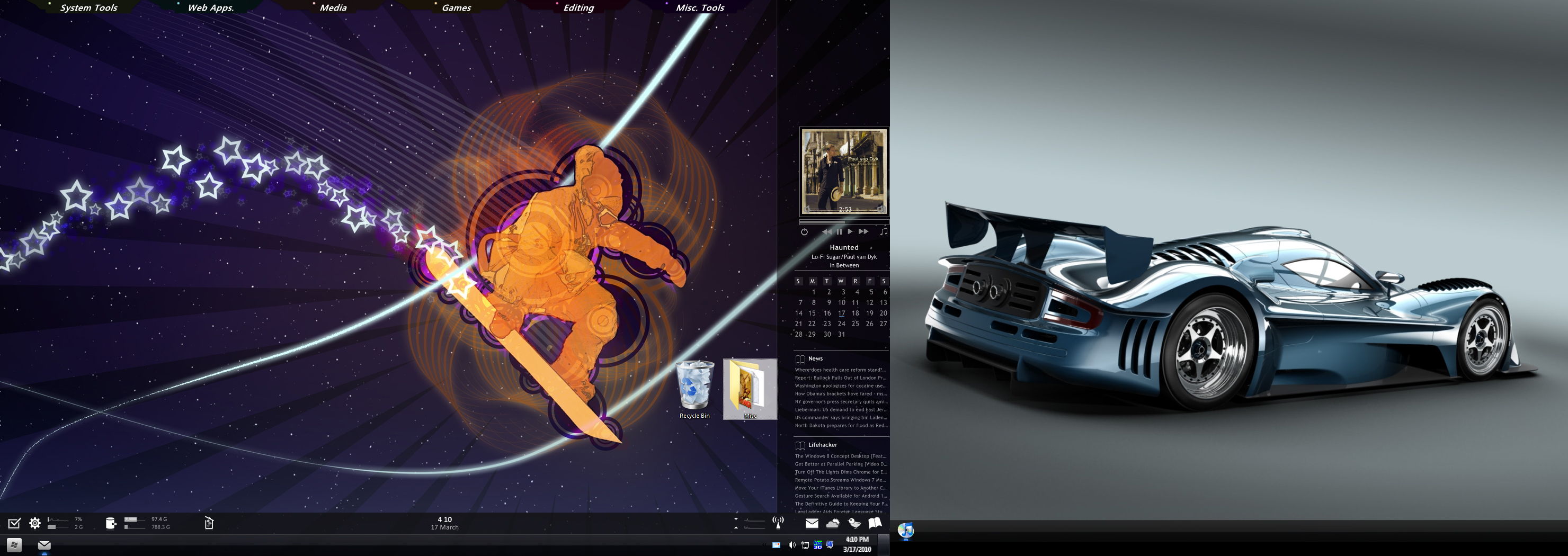Image resolution: width=1568 pixels, height=556 pixels.
Task: Open the Windows Start button
Action: (14, 545)
